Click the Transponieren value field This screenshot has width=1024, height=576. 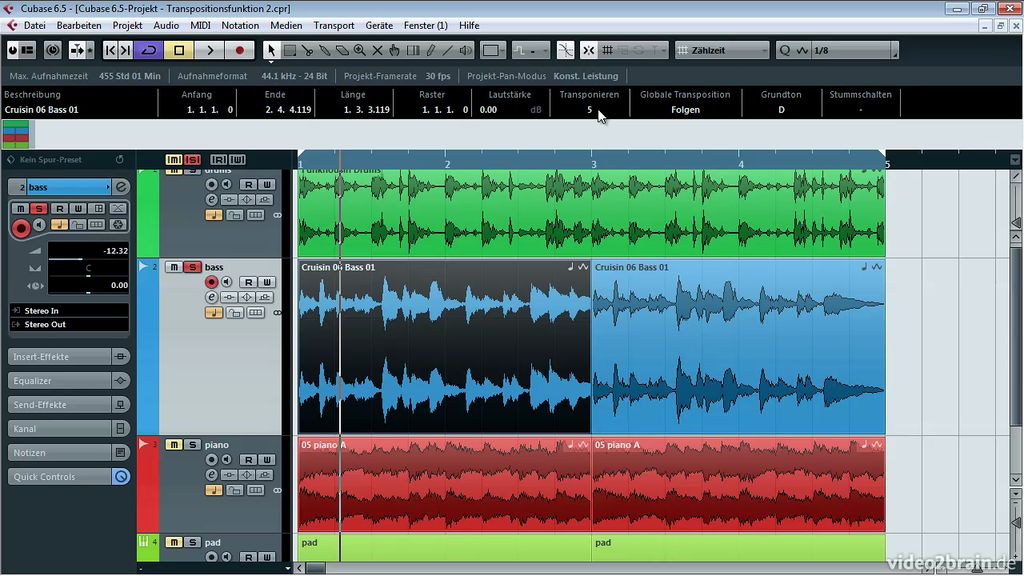tap(589, 110)
